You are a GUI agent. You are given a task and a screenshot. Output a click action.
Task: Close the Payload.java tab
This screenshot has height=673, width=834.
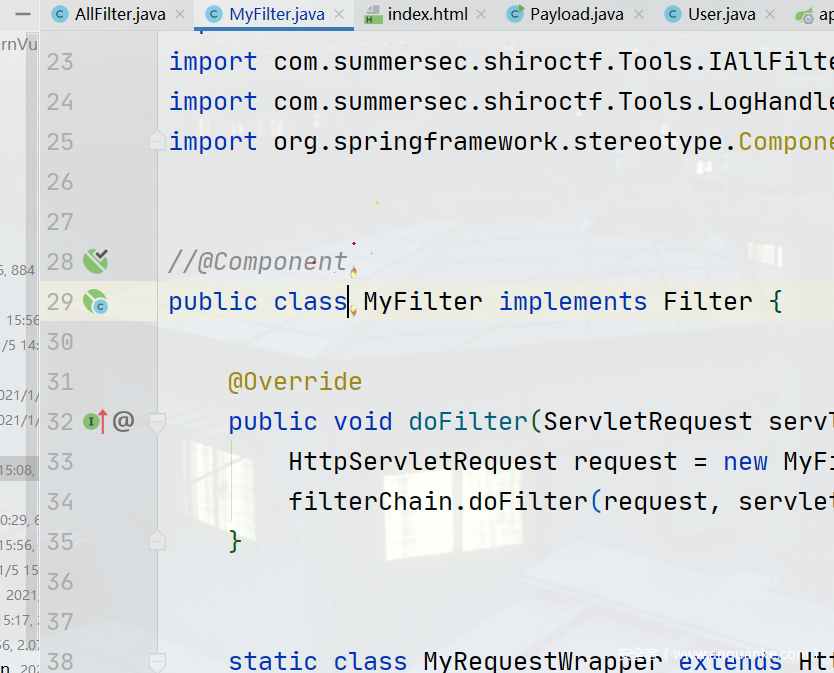point(639,14)
